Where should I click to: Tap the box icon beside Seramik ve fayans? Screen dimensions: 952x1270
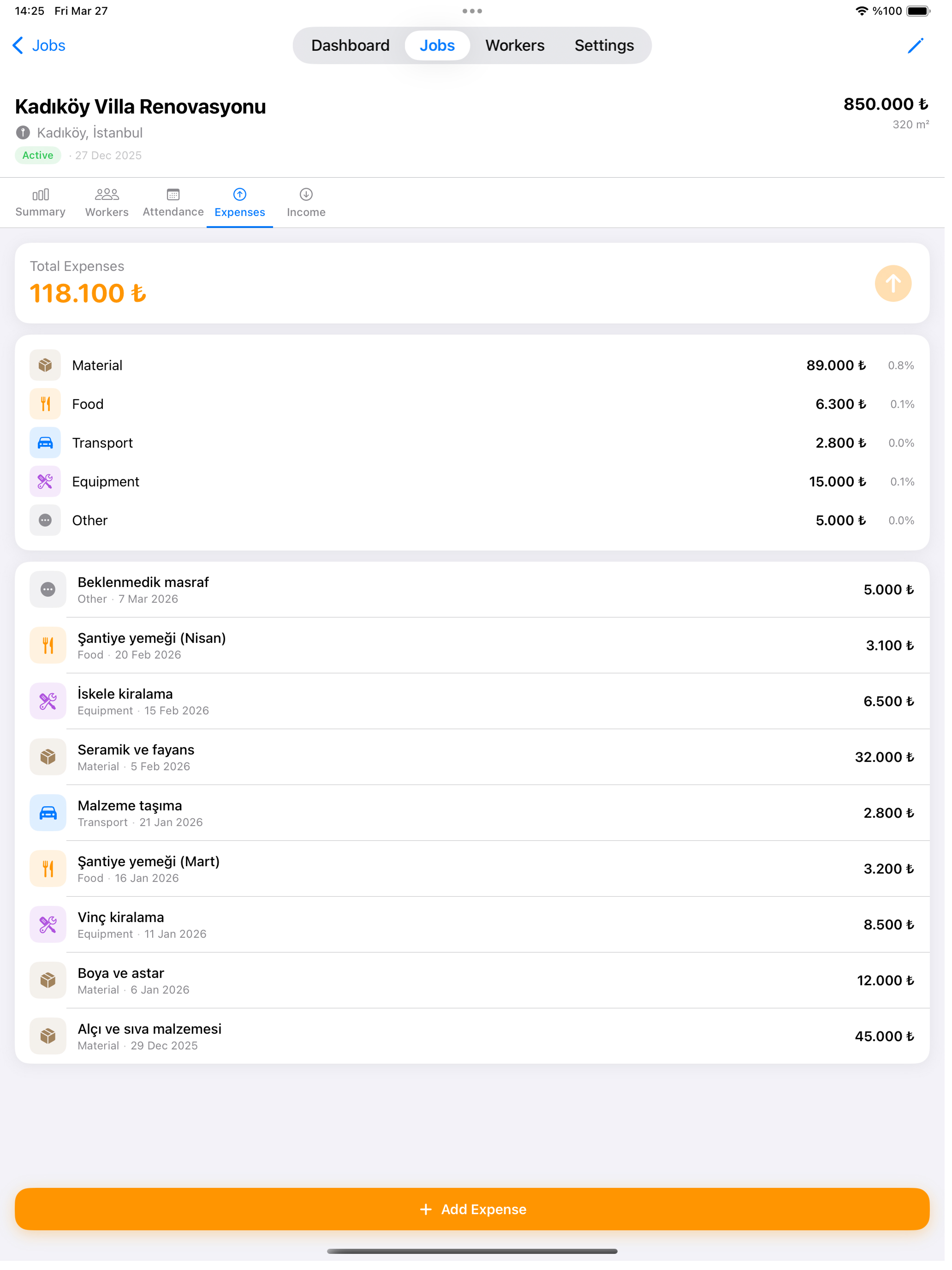pyautogui.click(x=48, y=757)
